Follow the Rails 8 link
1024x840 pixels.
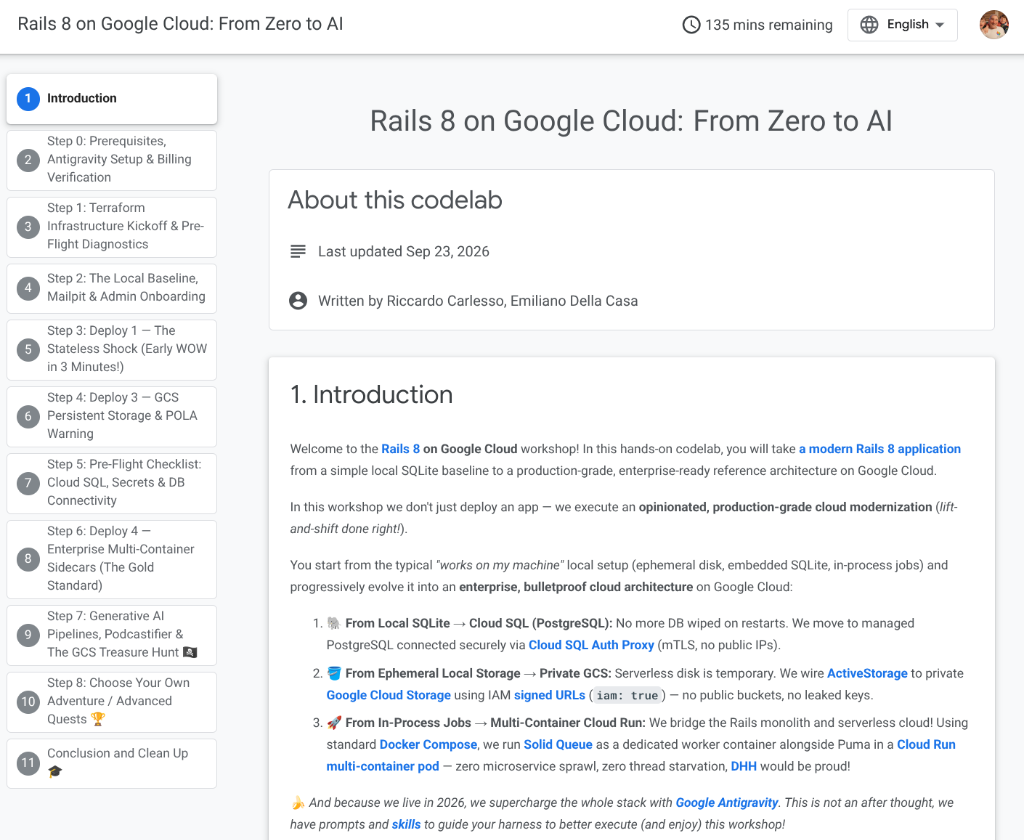pos(400,449)
